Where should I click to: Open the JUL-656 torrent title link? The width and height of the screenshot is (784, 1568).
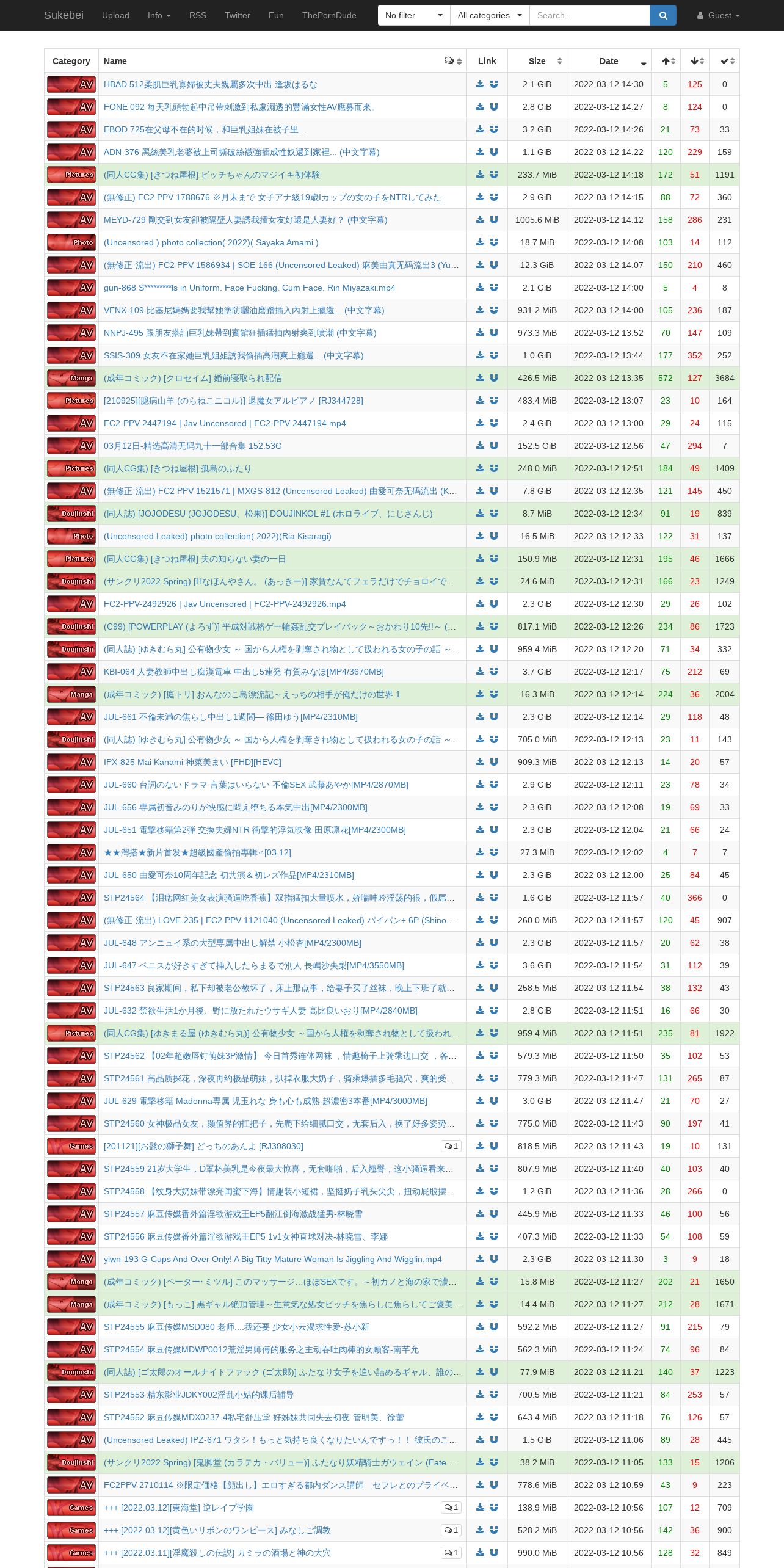tap(236, 807)
